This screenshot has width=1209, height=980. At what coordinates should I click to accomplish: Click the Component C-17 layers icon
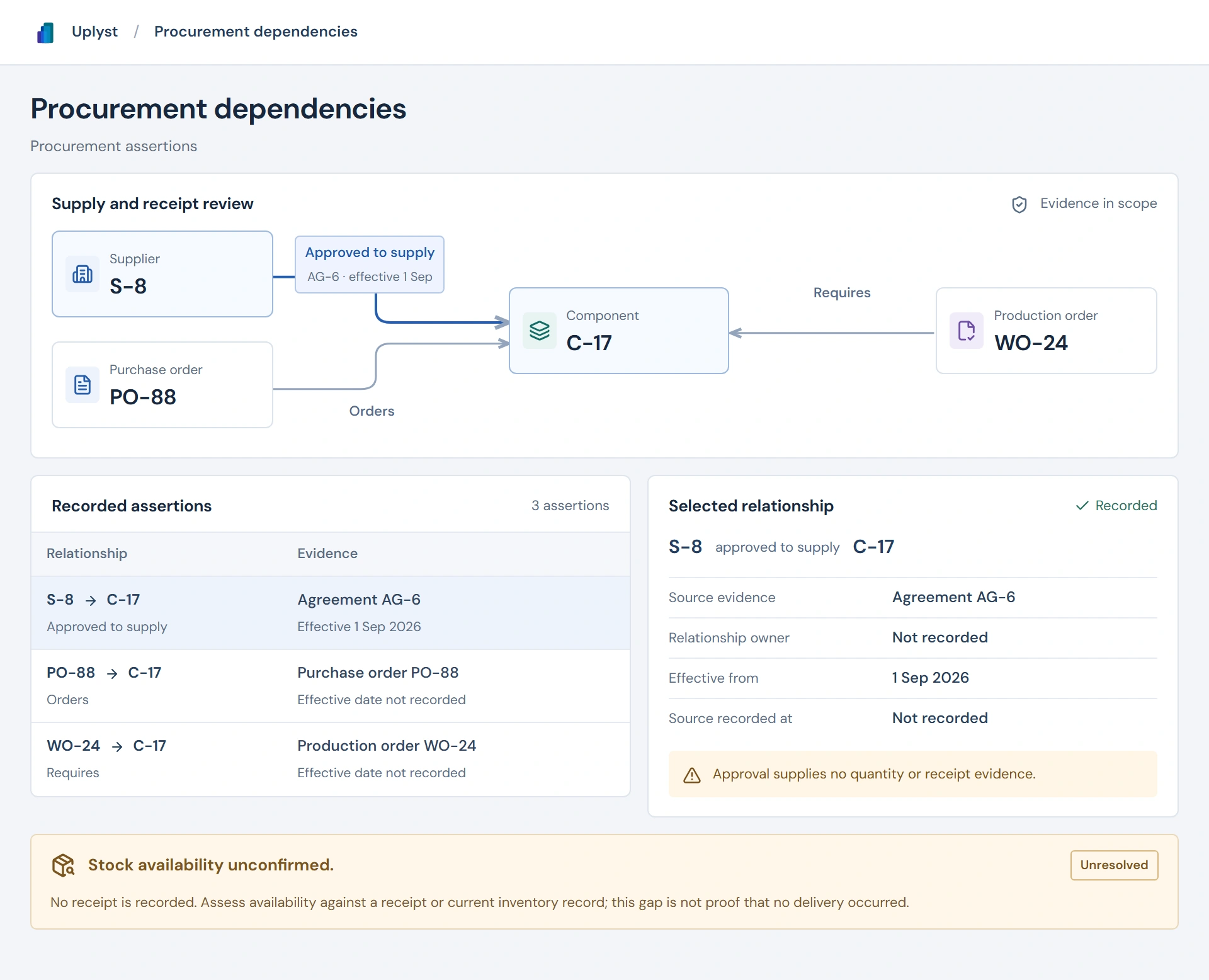coord(540,331)
